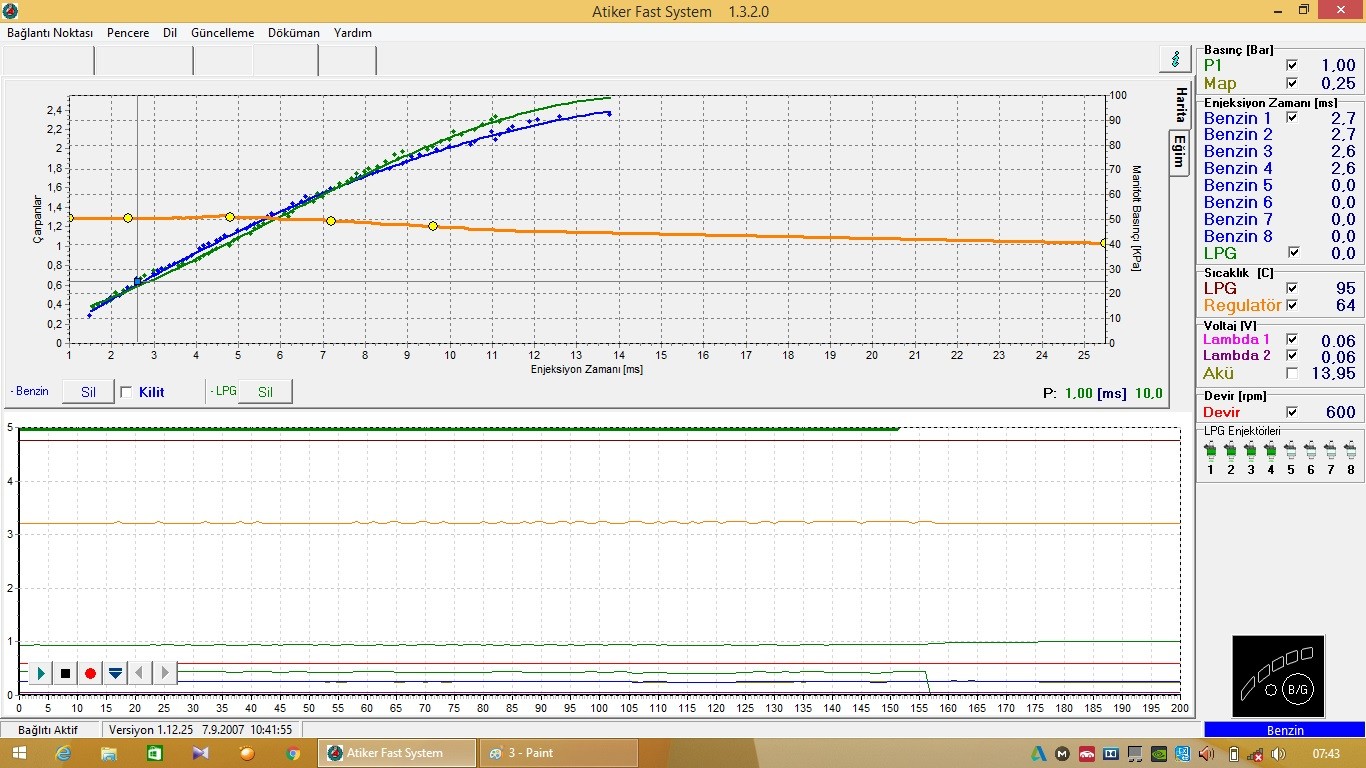Toggle LPG injector 3 icon
The width and height of the screenshot is (1366, 768).
point(1250,452)
